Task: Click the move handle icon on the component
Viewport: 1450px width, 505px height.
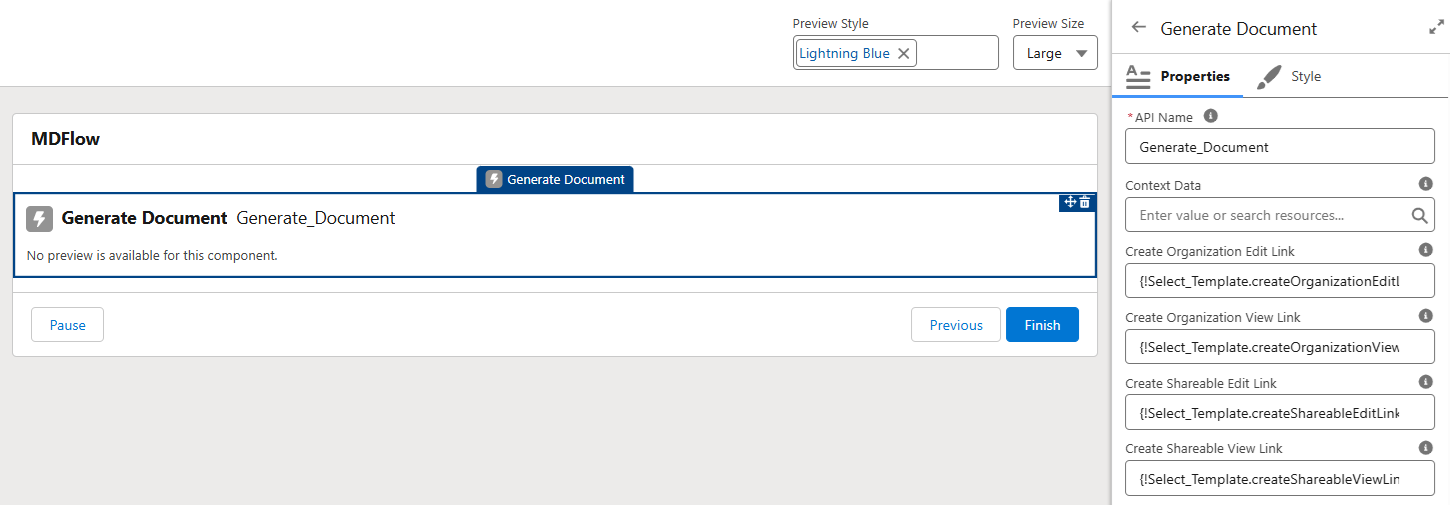Action: [x=1070, y=202]
